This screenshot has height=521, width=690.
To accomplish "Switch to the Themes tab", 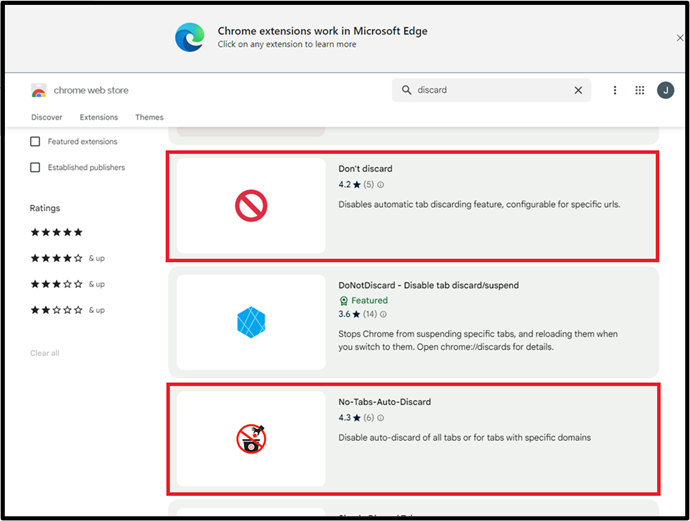I will [149, 117].
